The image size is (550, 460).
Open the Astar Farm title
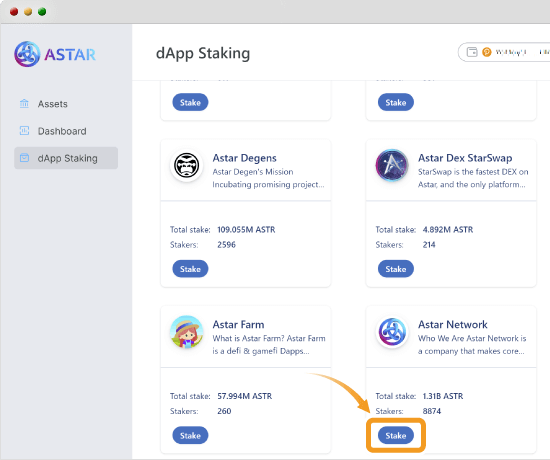point(238,325)
